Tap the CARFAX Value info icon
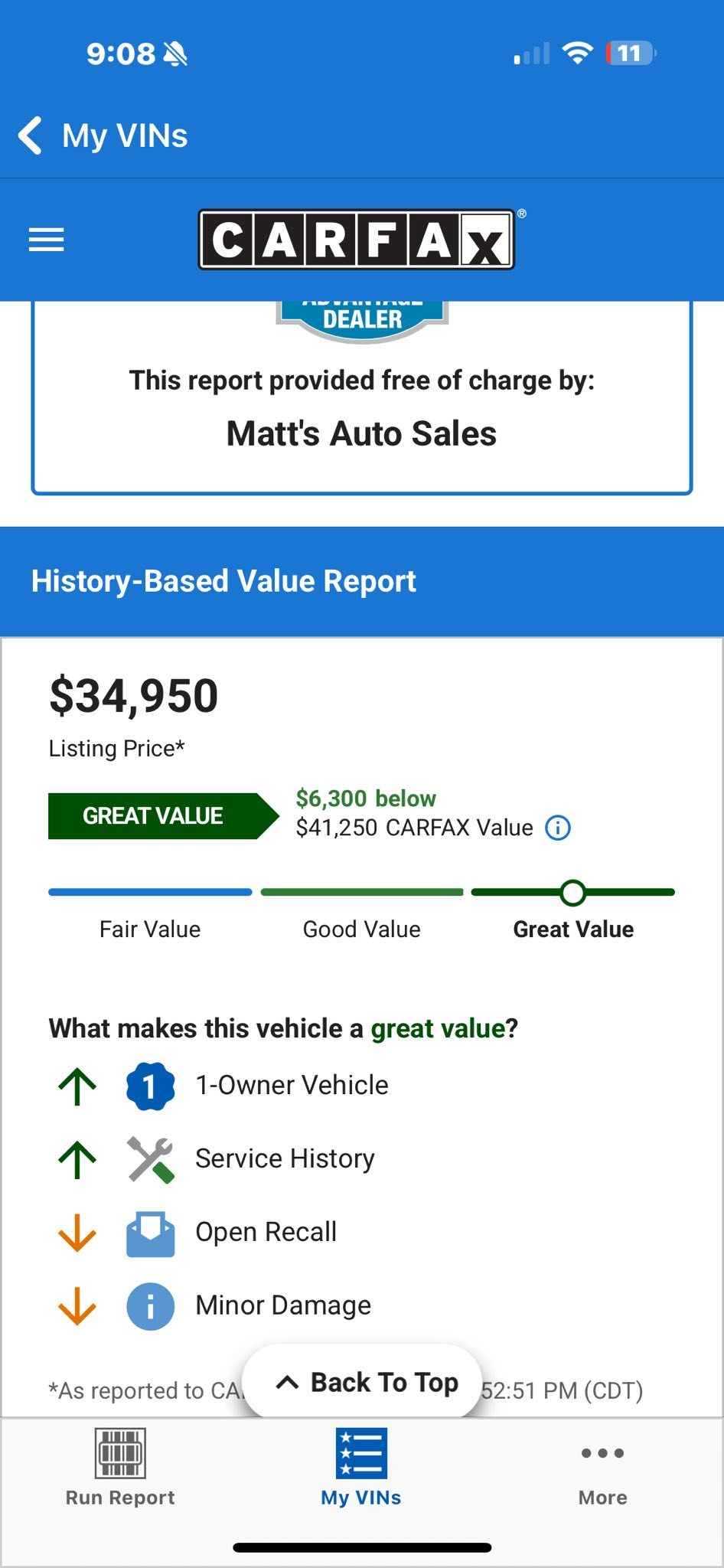 pyautogui.click(x=557, y=828)
